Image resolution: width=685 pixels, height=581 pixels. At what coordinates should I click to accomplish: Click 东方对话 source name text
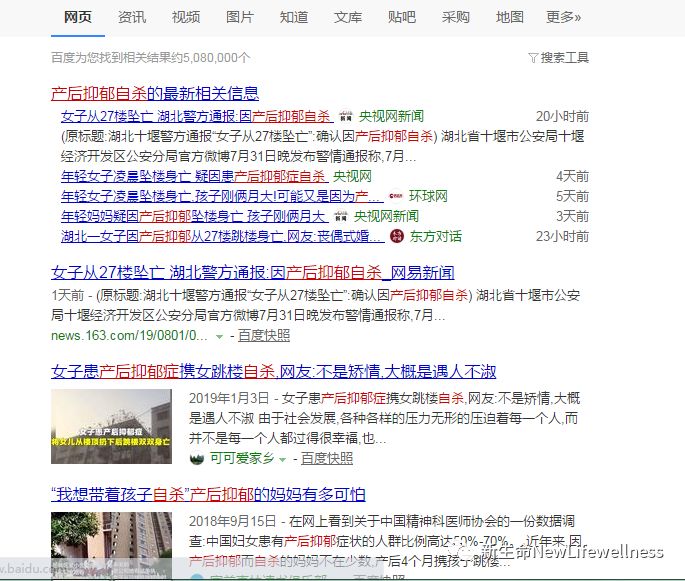(x=436, y=237)
